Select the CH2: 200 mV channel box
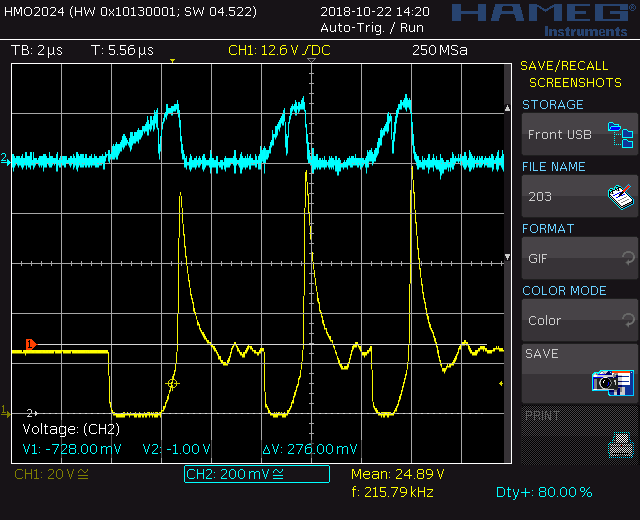Viewport: 640px width, 520px height. pos(257,474)
